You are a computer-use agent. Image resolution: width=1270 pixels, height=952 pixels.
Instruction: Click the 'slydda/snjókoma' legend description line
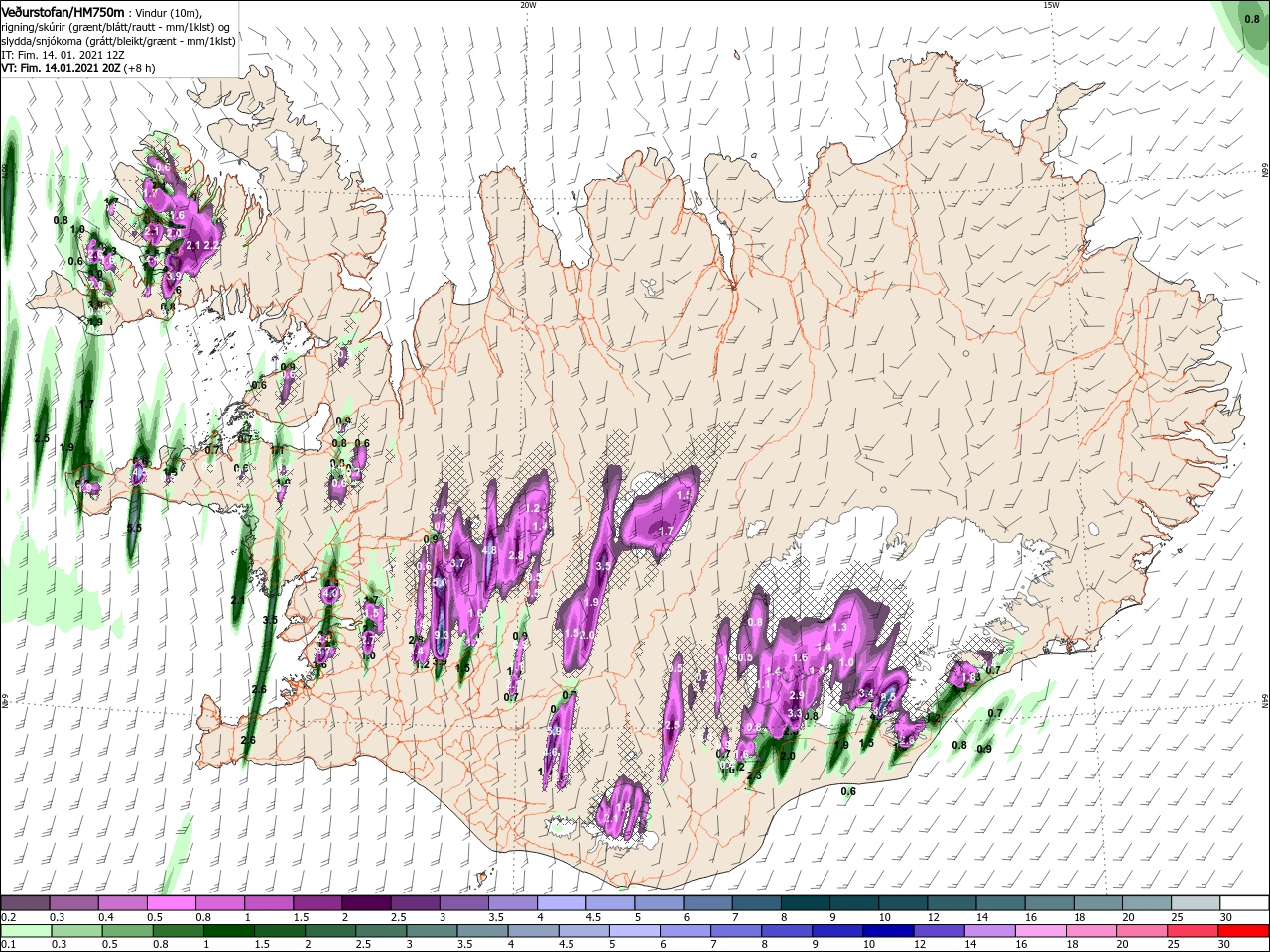click(118, 41)
